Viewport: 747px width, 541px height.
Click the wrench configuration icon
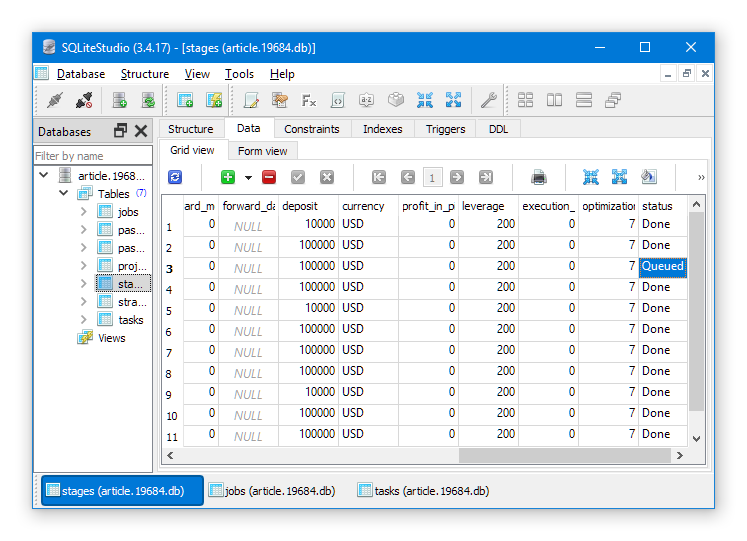pos(488,100)
